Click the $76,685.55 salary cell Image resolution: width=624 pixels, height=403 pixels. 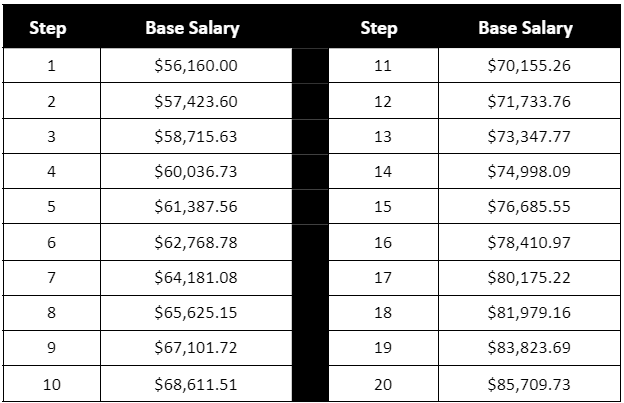(528, 207)
